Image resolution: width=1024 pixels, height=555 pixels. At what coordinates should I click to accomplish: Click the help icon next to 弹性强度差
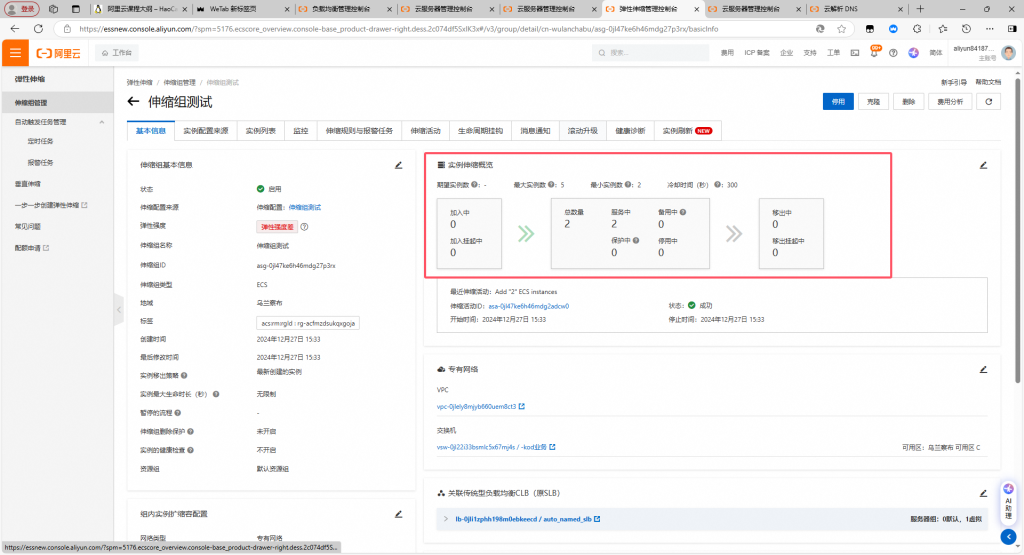tap(304, 227)
